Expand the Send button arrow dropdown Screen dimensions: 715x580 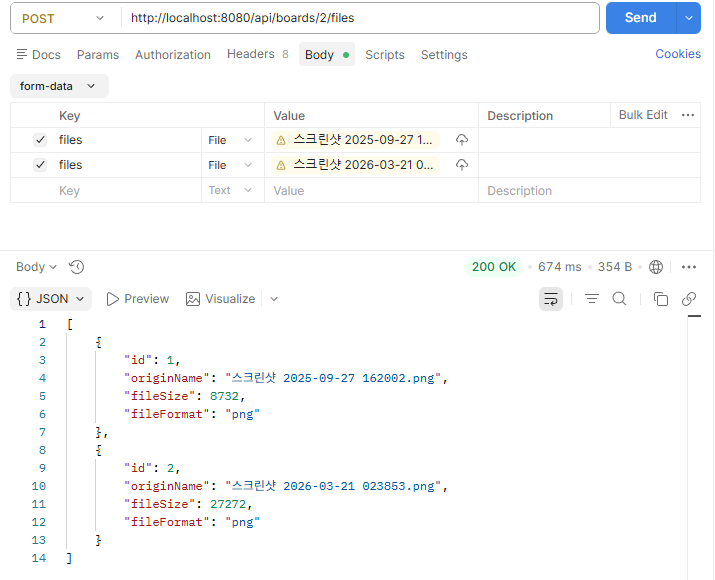coord(689,18)
